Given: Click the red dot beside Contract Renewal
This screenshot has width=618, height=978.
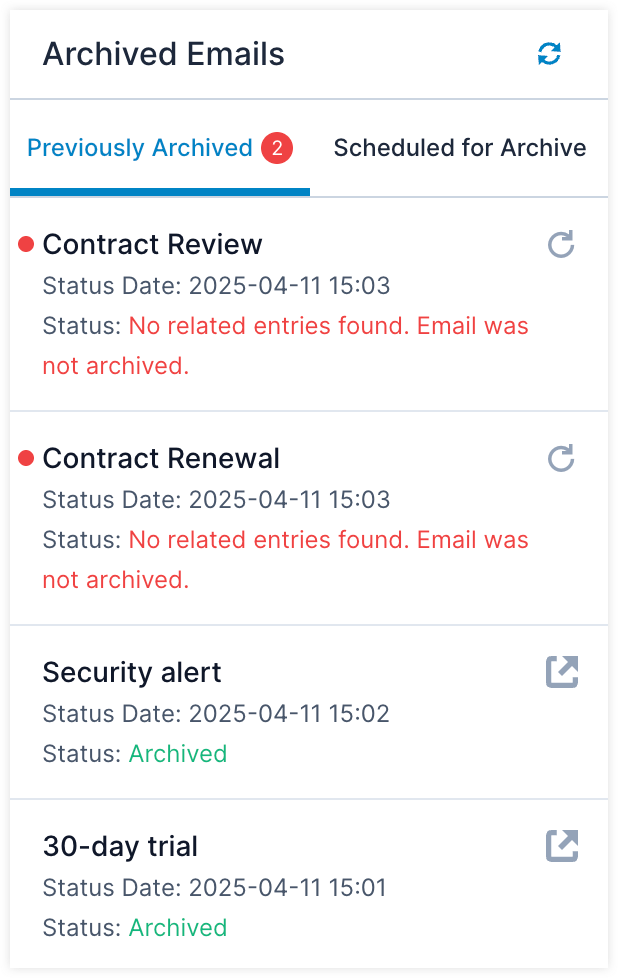Looking at the screenshot, I should (27, 458).
